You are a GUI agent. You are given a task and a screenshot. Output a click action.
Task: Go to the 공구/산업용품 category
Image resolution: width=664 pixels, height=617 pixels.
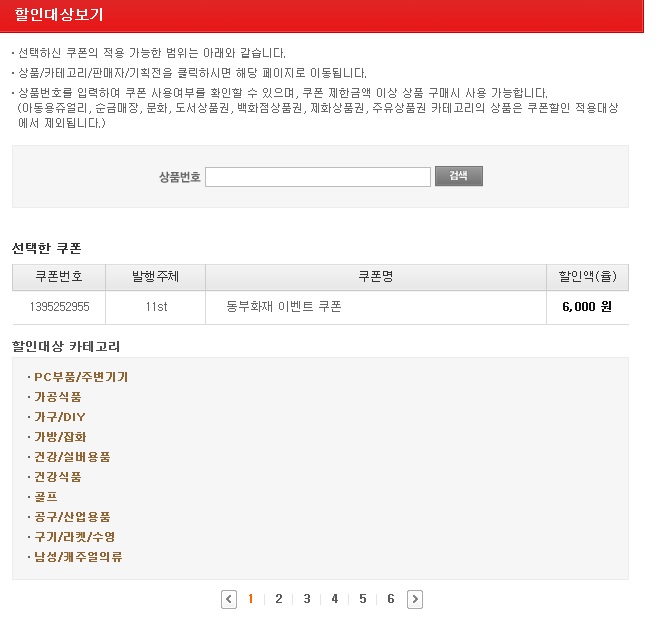point(72,517)
